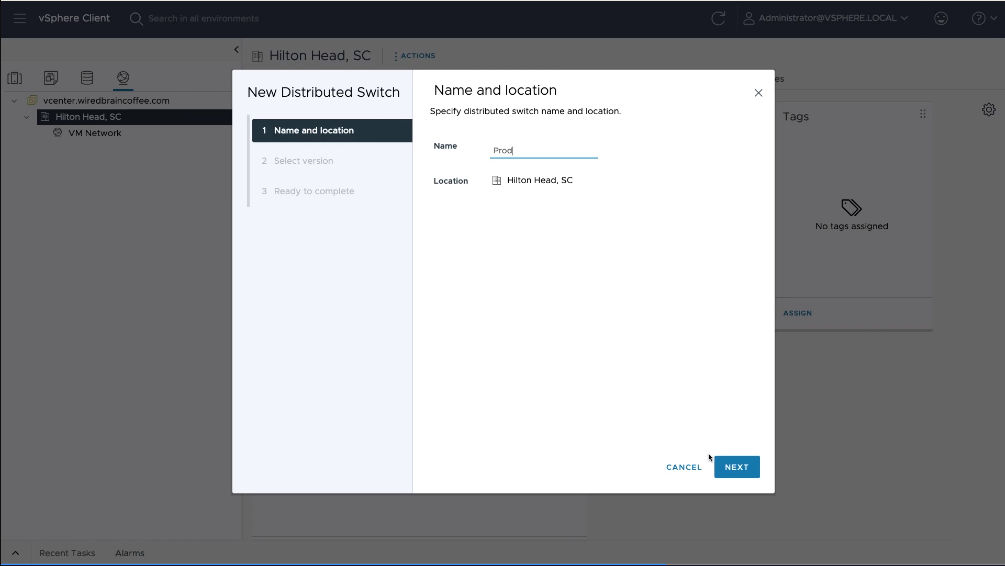Switch to VMs and Templates view

(x=51, y=78)
